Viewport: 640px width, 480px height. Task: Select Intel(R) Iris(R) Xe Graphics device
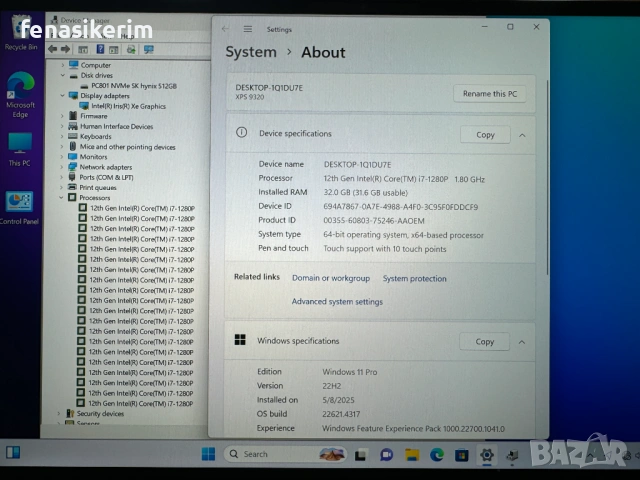[x=128, y=106]
